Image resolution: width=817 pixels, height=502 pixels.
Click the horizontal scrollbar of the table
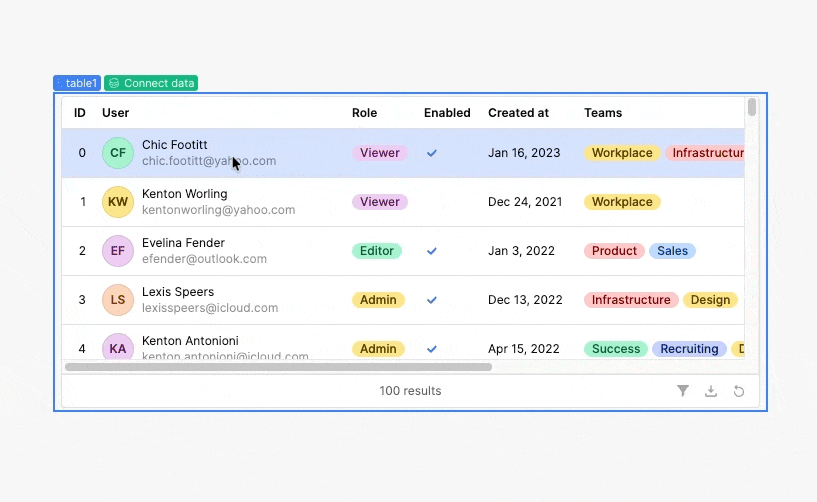point(278,367)
